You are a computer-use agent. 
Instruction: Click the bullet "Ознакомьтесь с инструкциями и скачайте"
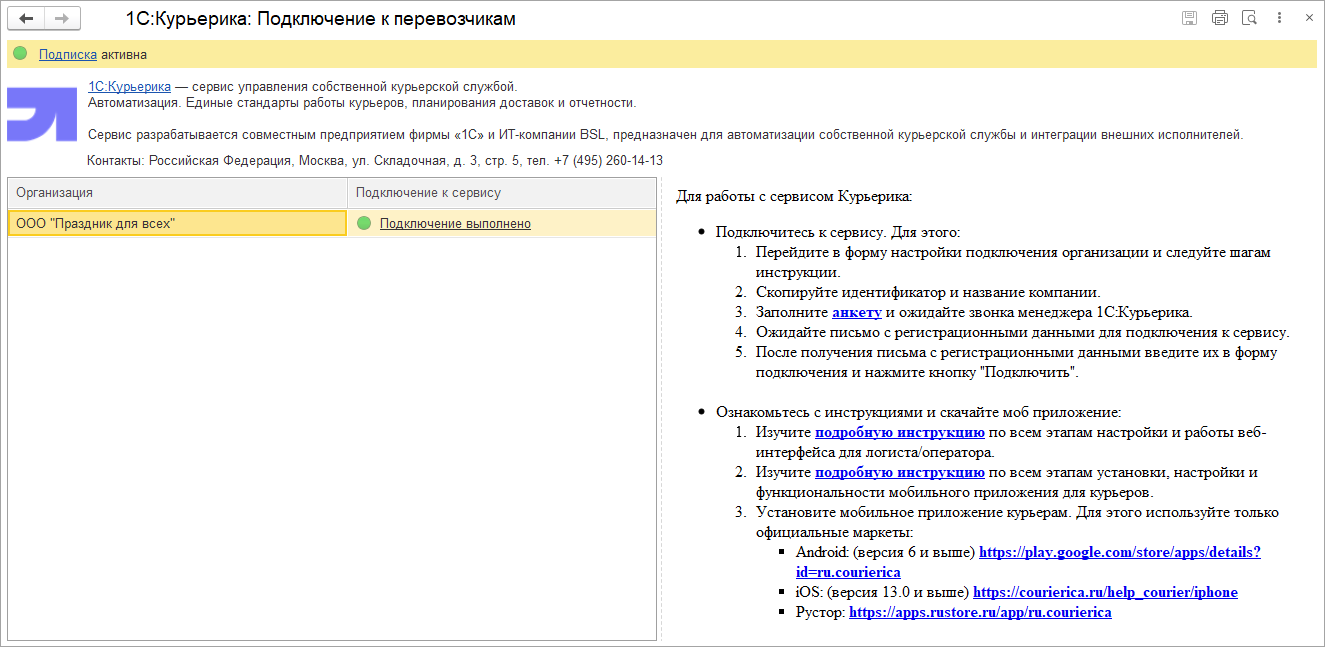point(919,412)
